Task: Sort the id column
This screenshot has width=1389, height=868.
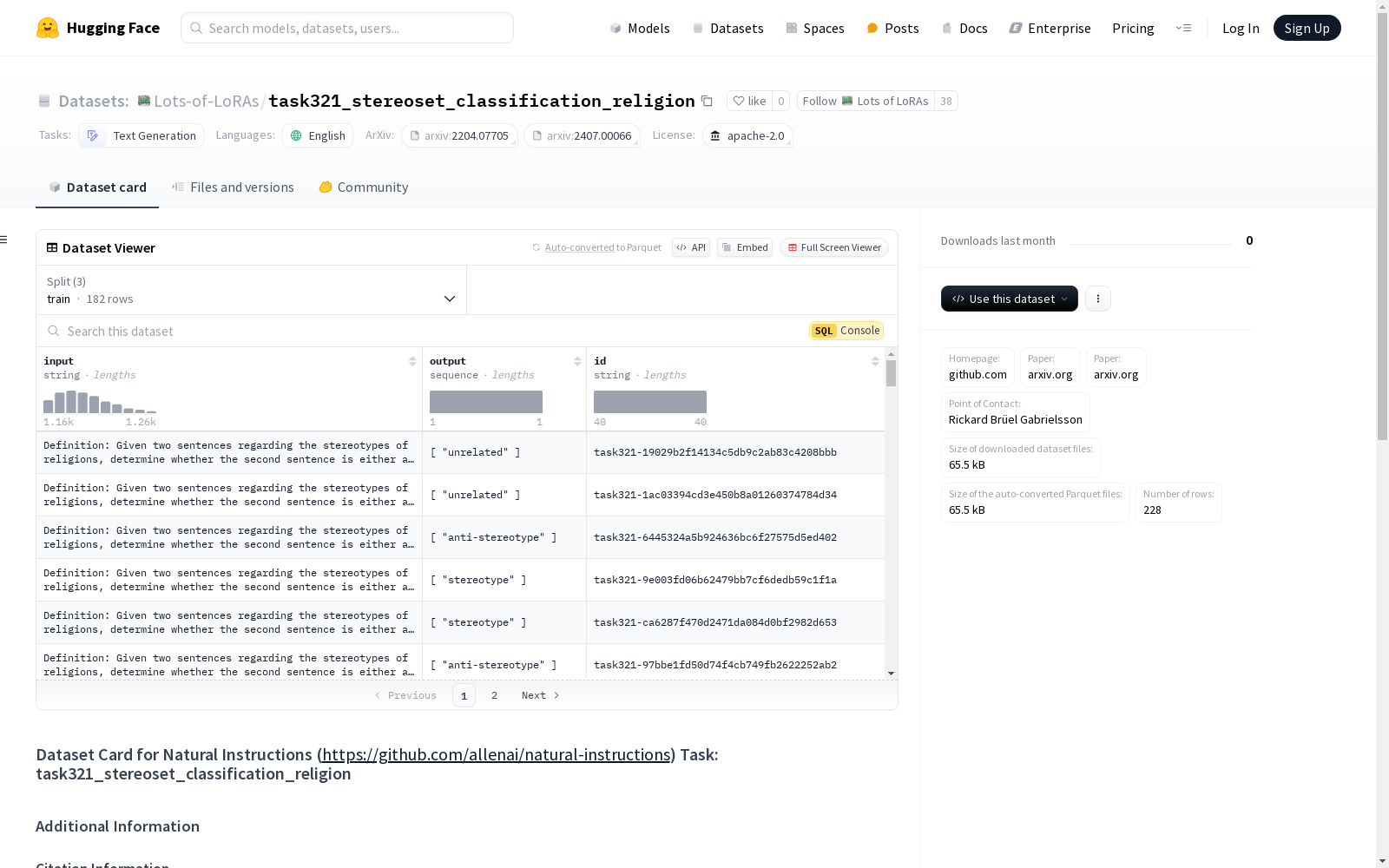Action: [x=875, y=361]
